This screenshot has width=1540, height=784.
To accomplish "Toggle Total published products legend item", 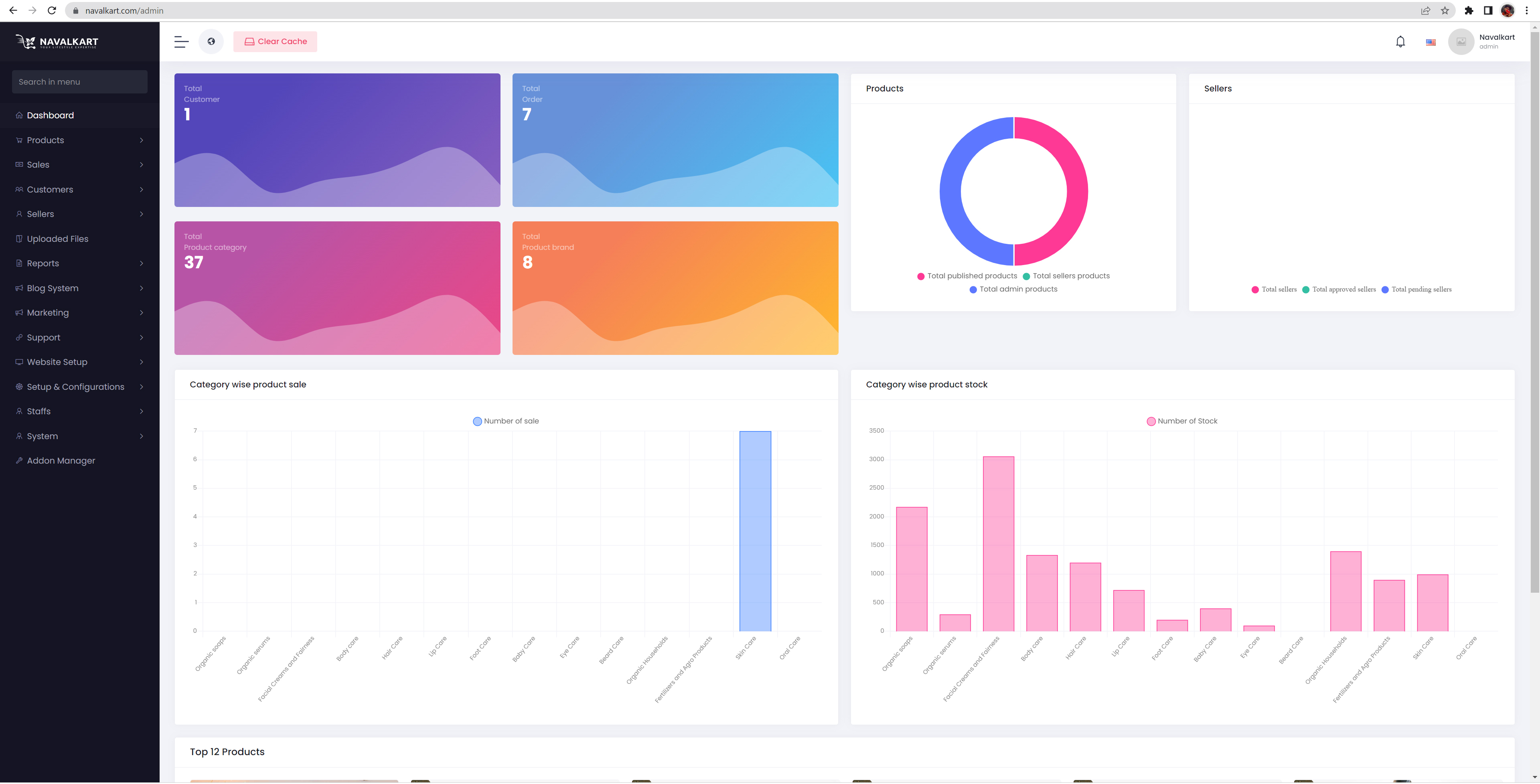I will click(x=967, y=276).
